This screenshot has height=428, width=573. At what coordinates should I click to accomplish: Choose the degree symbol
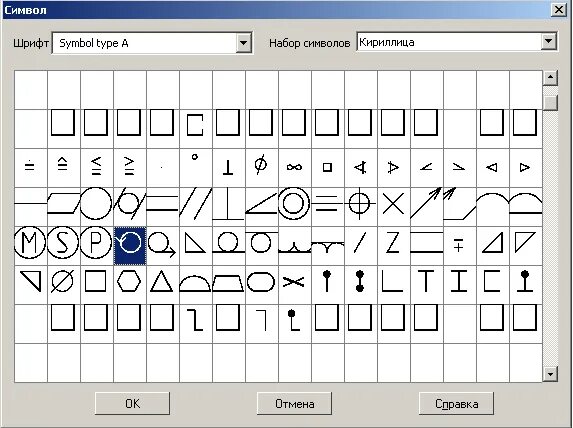[x=195, y=157]
